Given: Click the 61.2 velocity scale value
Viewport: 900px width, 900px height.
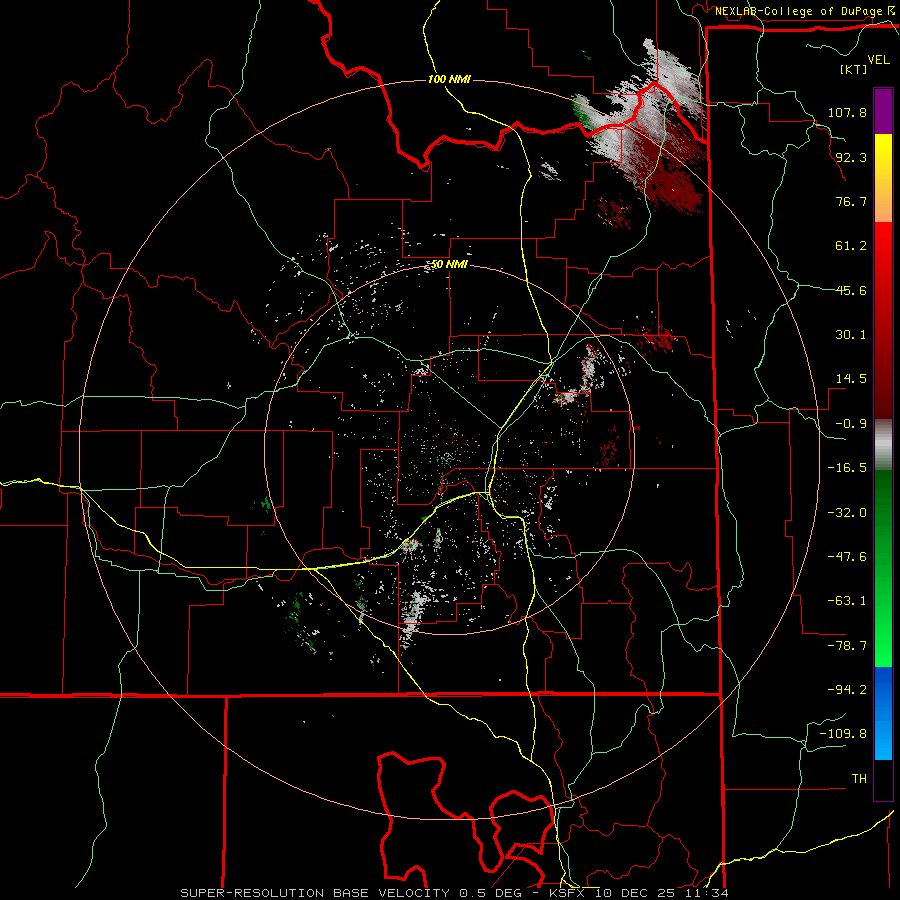Looking at the screenshot, I should [x=851, y=246].
